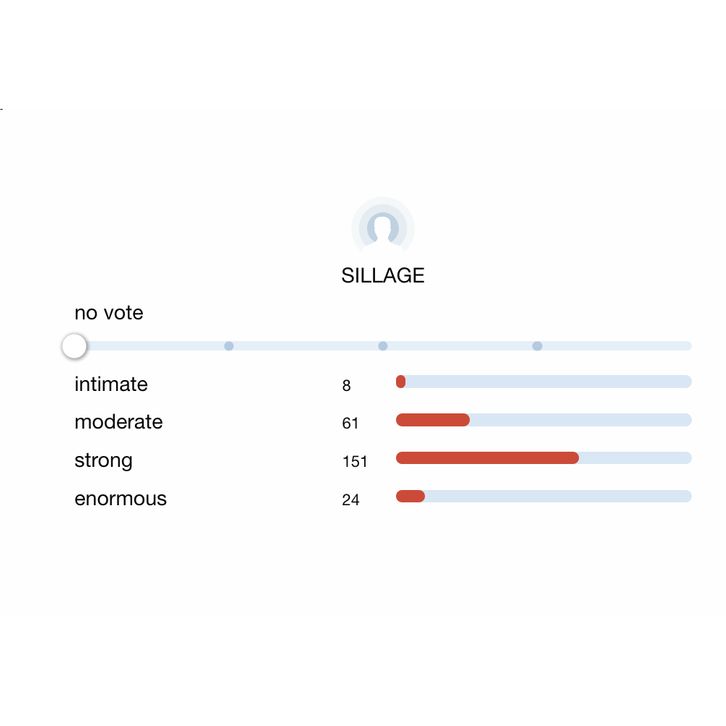
Task: Select the third dot stop on the vote slider
Action: click(x=537, y=346)
